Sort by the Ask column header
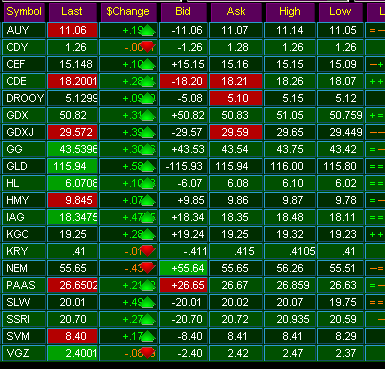The width and height of the screenshot is (385, 369). click(236, 12)
